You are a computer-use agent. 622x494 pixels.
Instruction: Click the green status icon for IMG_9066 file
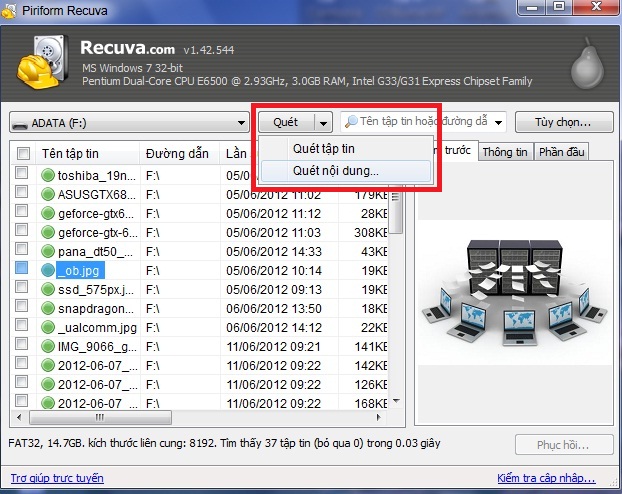pyautogui.click(x=48, y=346)
